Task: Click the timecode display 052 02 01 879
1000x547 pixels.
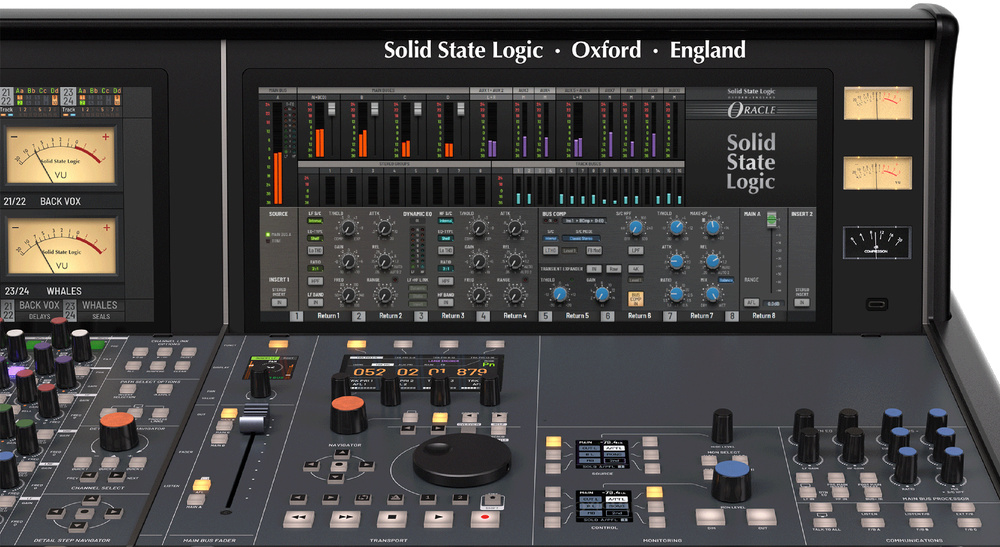Action: click(420, 372)
